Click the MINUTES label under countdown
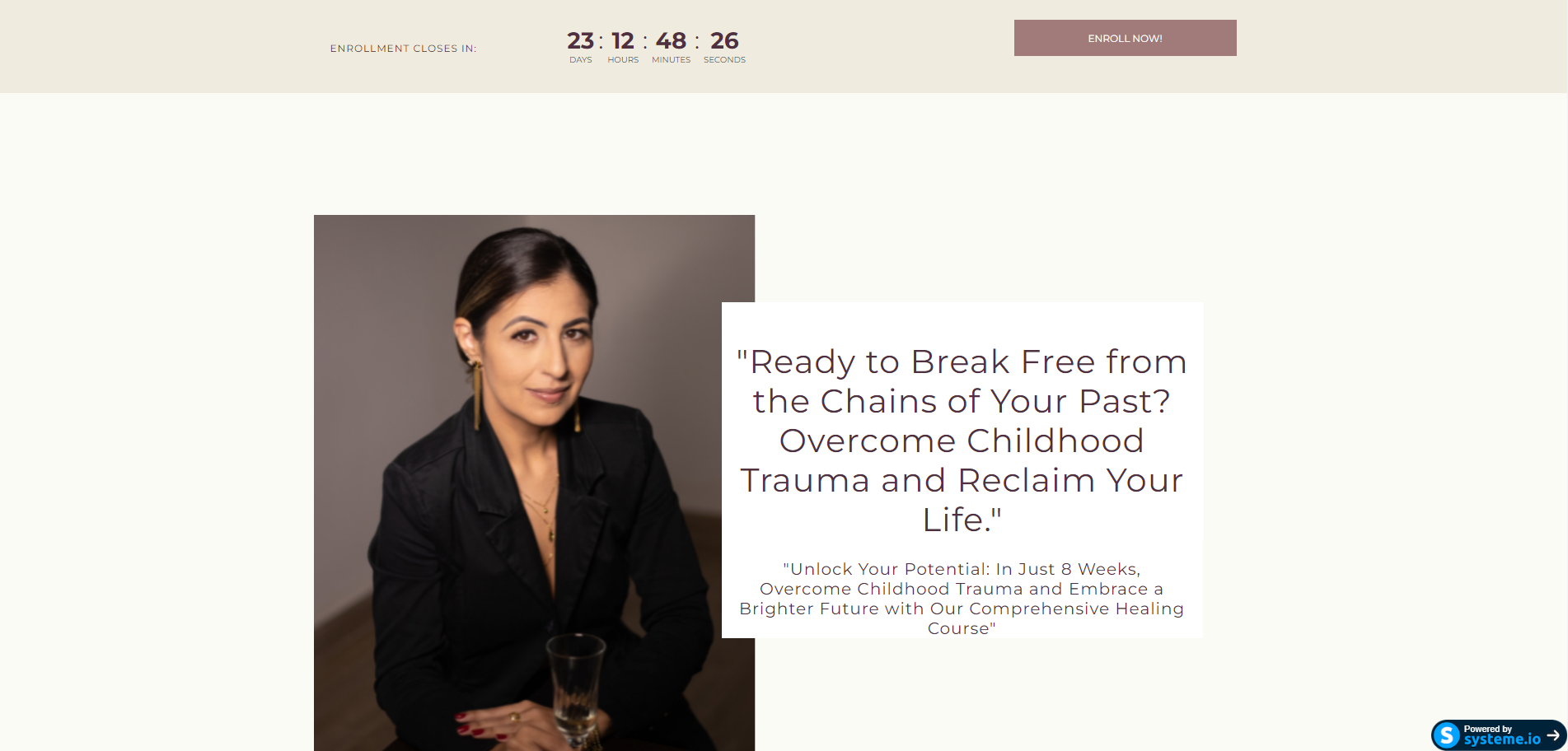 671,60
